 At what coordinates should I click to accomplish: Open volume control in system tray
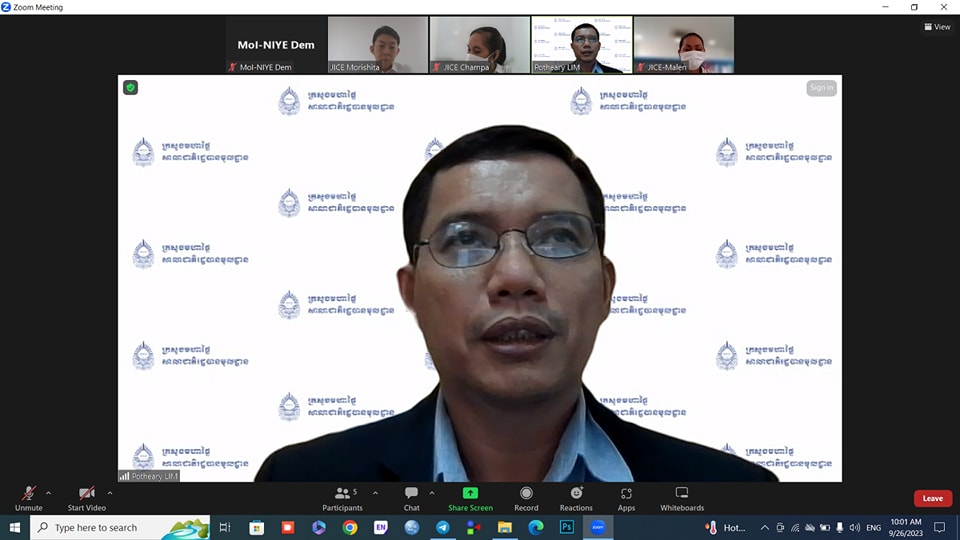[855, 527]
